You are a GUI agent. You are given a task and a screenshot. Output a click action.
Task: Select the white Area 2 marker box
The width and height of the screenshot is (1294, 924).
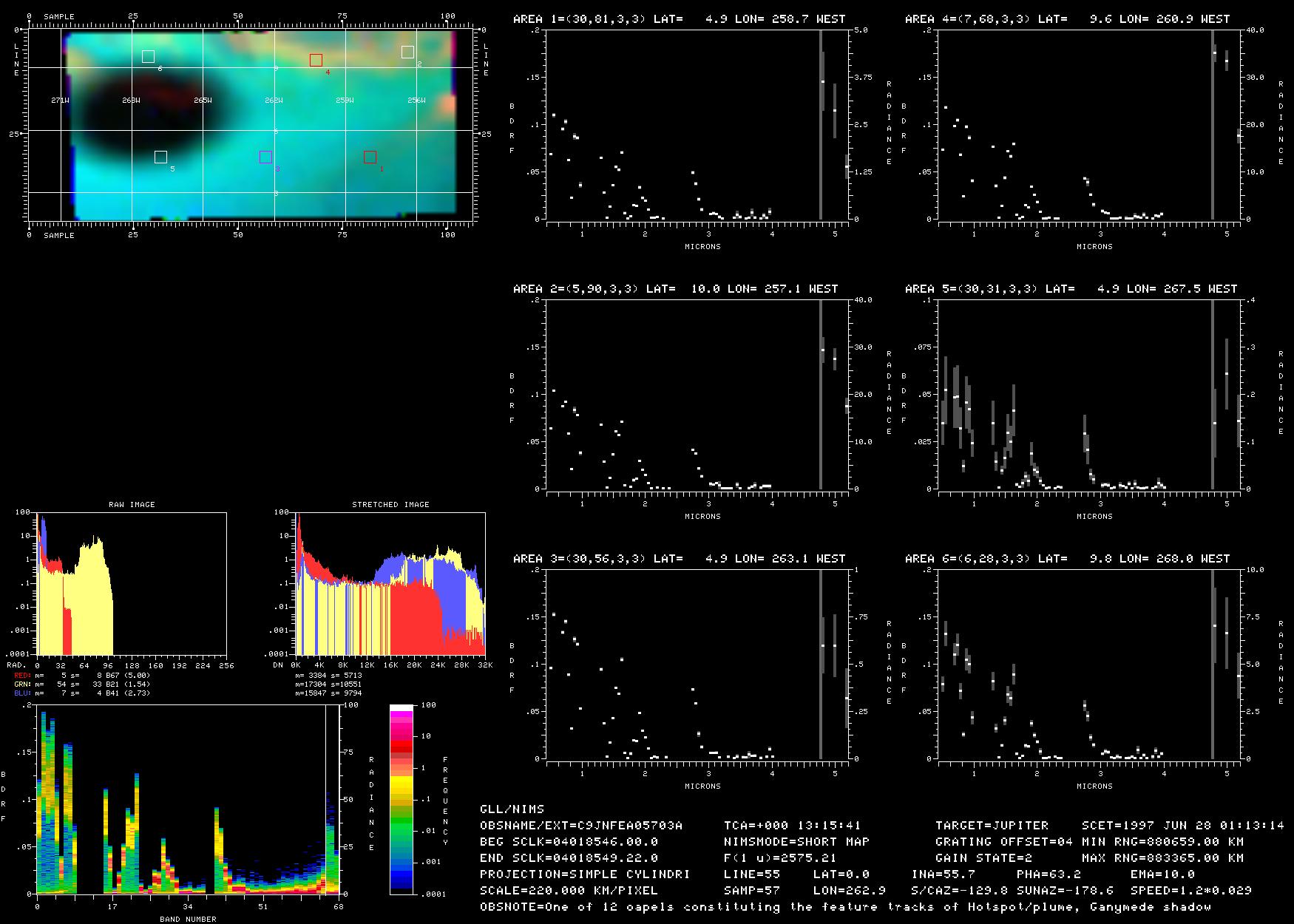(407, 52)
